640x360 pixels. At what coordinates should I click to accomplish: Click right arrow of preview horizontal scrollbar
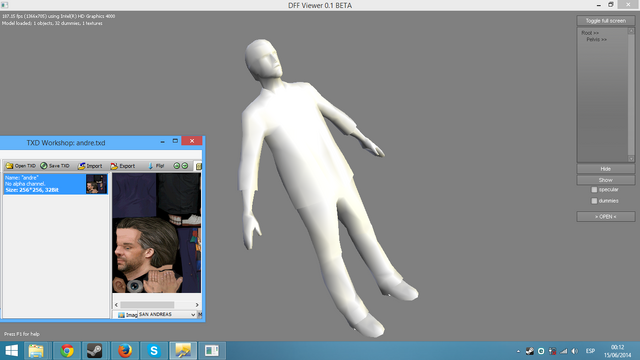point(197,305)
